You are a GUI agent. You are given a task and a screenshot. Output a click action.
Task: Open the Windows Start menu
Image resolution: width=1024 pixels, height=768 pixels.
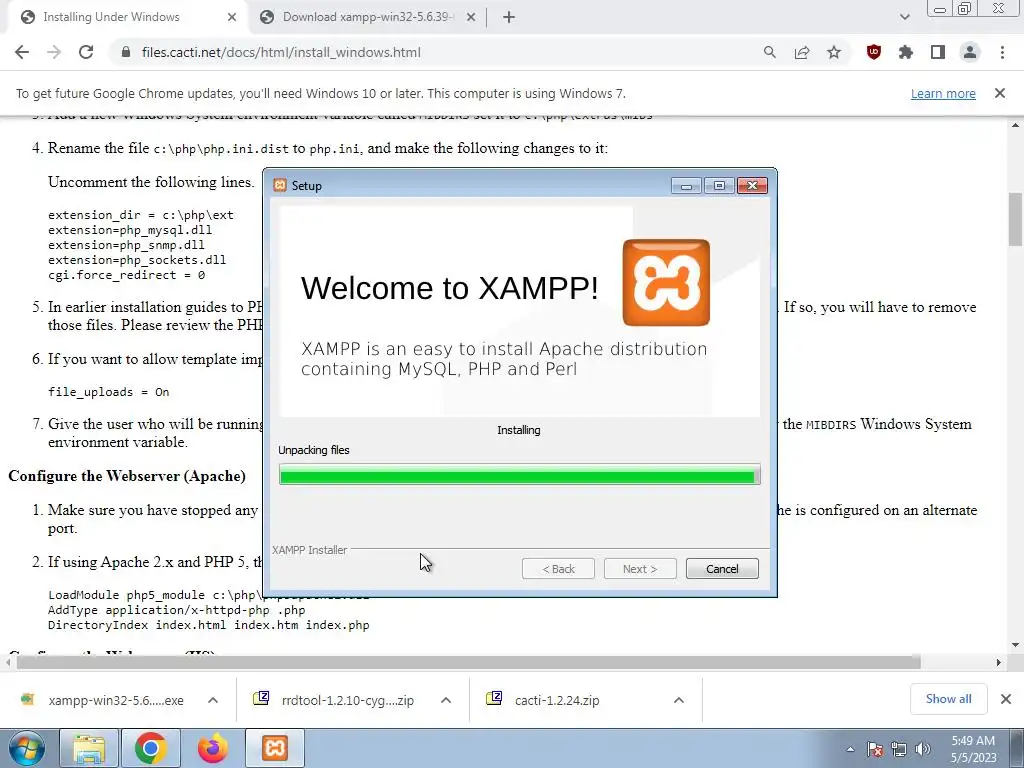[26, 748]
